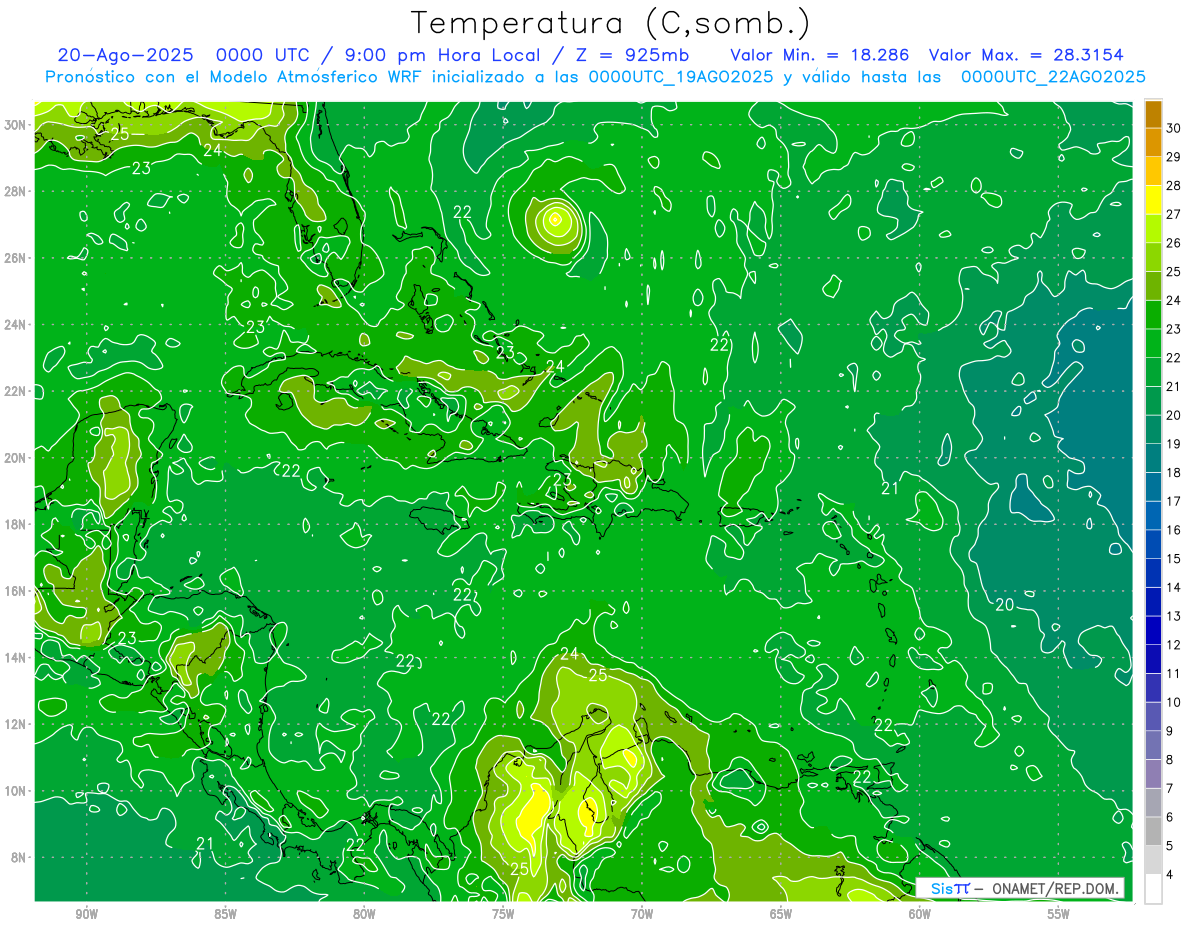Screen dimensions: 1200x927
Task: Click the 85W longitude axis label
Action: pyautogui.click(x=226, y=914)
